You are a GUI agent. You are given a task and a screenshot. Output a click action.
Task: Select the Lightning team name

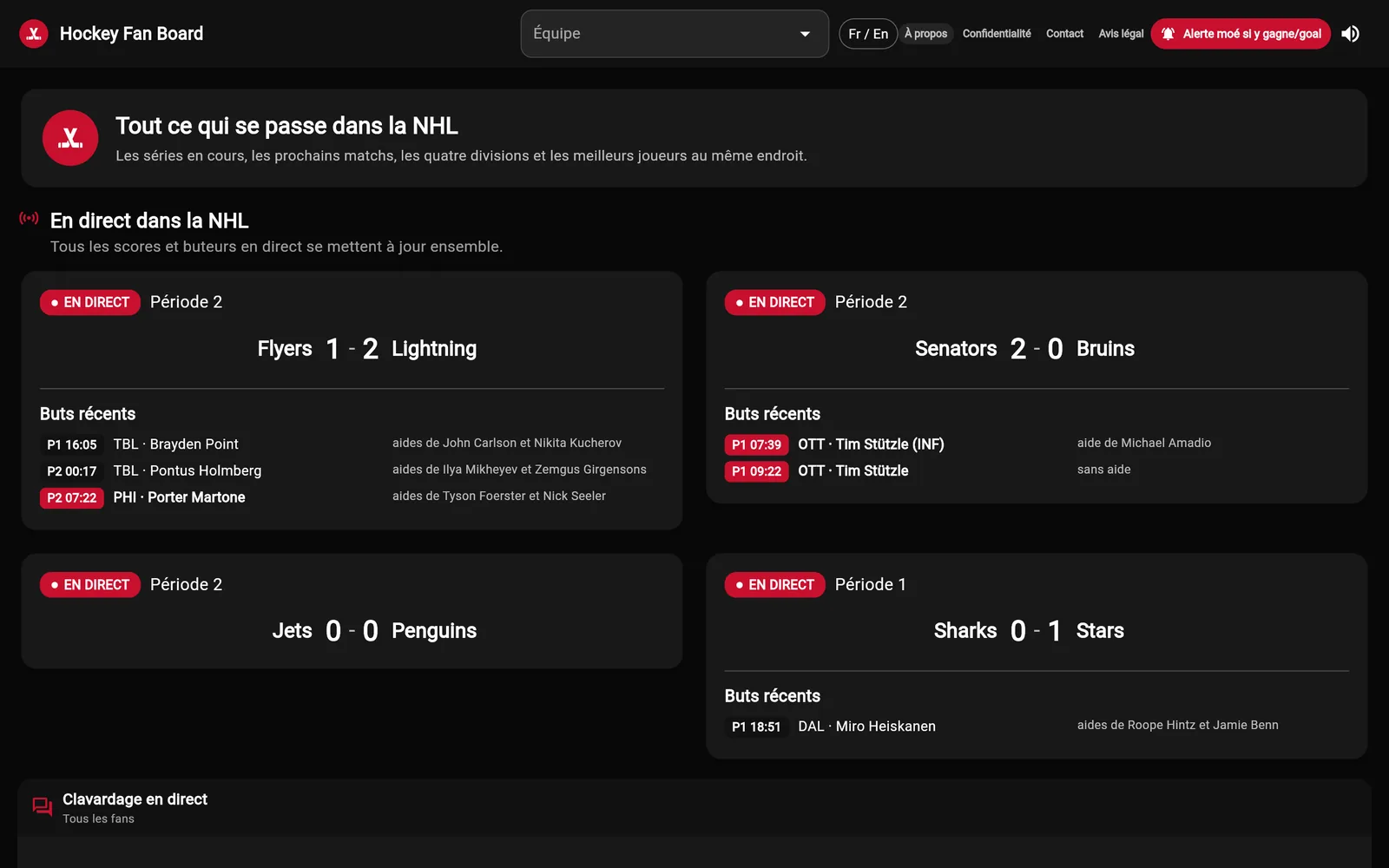[434, 349]
